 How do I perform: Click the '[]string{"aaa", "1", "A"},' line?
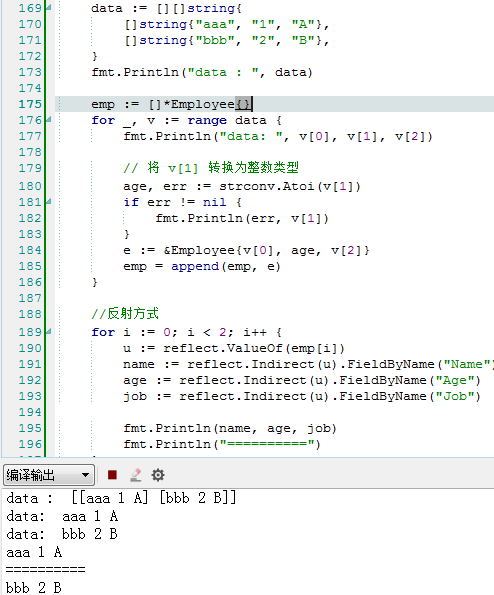pos(227,24)
